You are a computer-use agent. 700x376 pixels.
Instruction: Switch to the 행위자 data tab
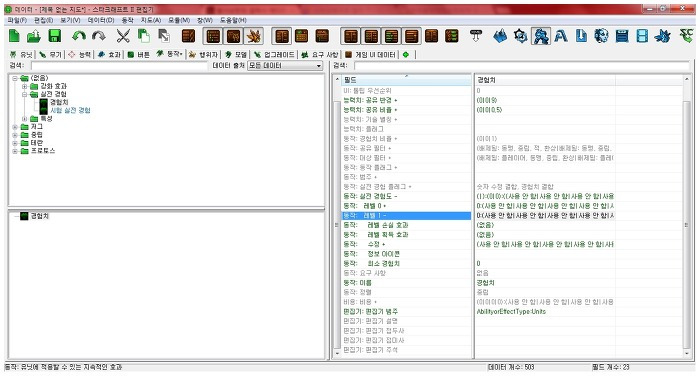coord(203,54)
